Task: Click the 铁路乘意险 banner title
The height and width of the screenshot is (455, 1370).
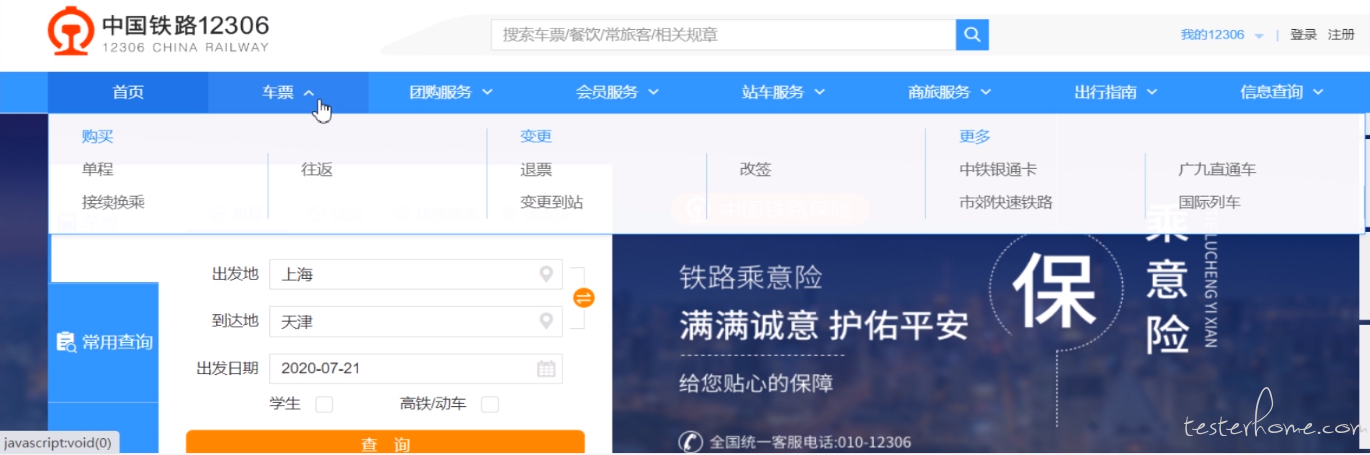Action: coord(751,277)
